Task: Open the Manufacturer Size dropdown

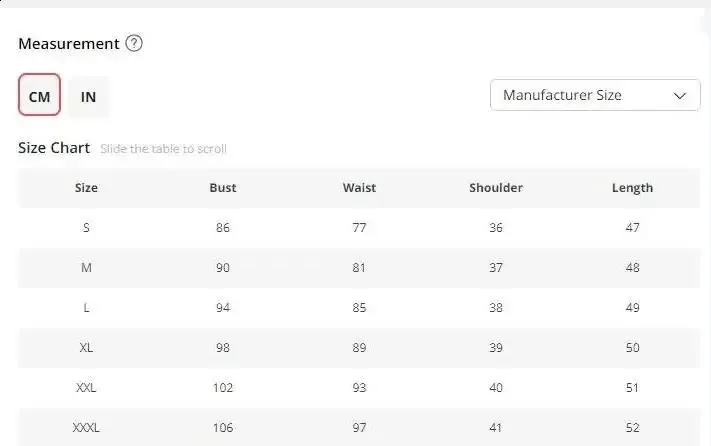Action: [x=594, y=96]
